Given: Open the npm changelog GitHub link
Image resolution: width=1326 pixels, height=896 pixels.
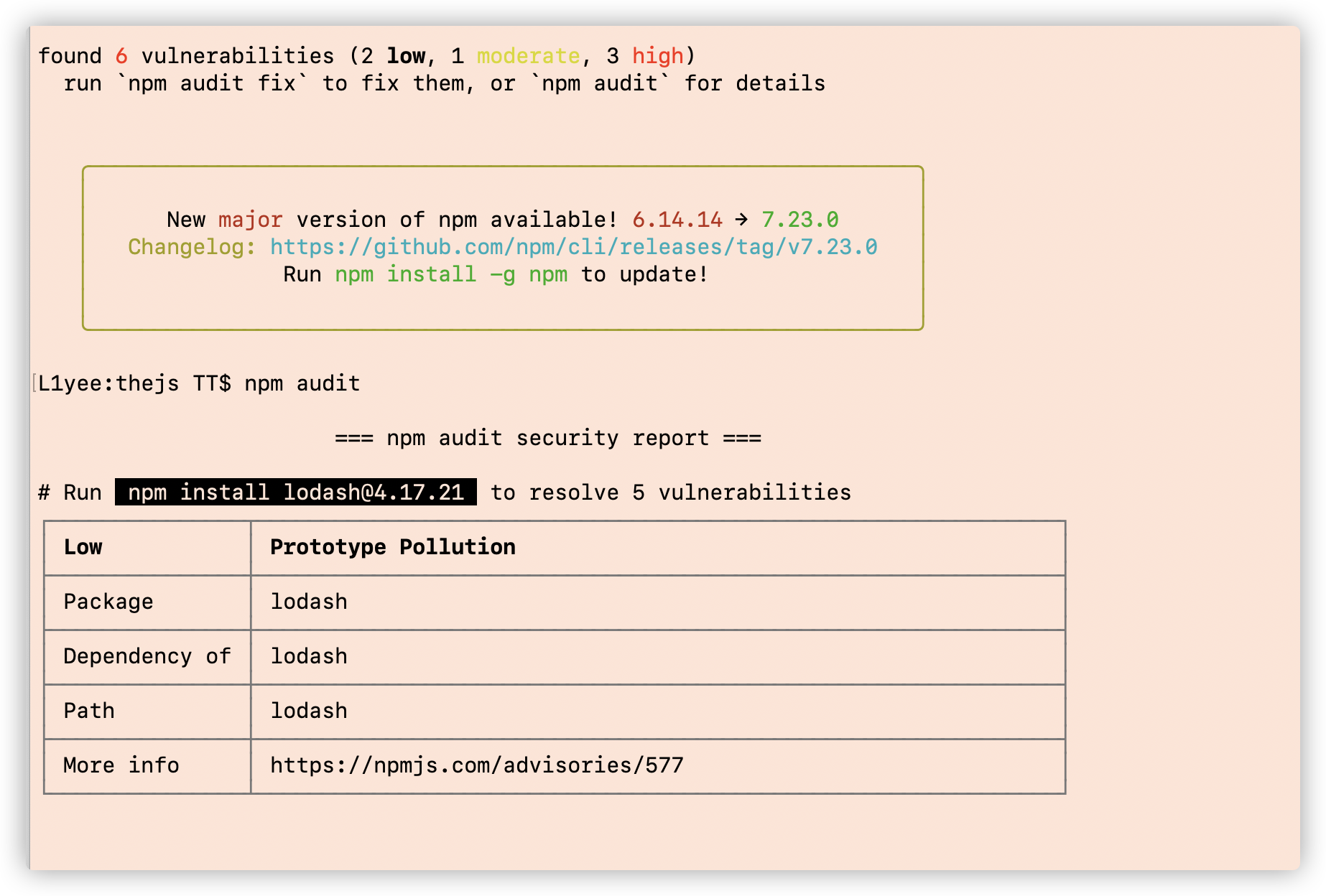Looking at the screenshot, I should (x=573, y=247).
